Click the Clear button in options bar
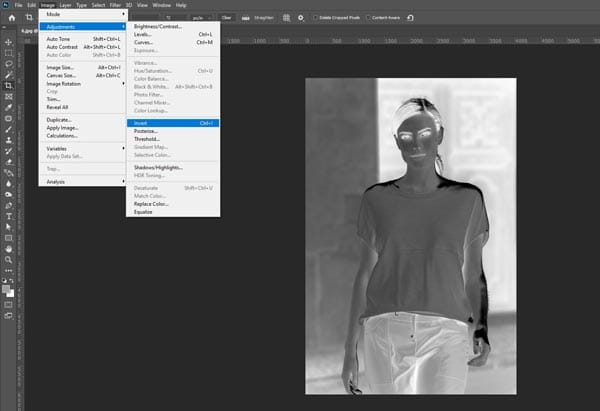Image resolution: width=600 pixels, height=411 pixels. point(226,18)
